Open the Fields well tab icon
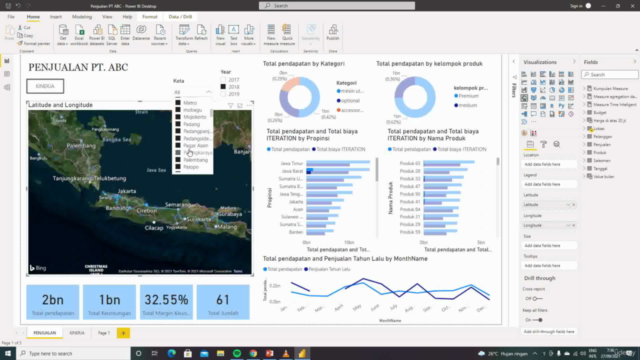 coord(530,144)
